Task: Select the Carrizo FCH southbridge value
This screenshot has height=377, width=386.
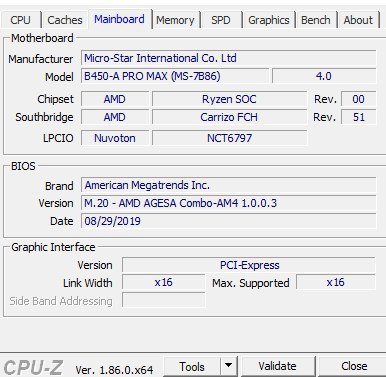Action: click(229, 117)
